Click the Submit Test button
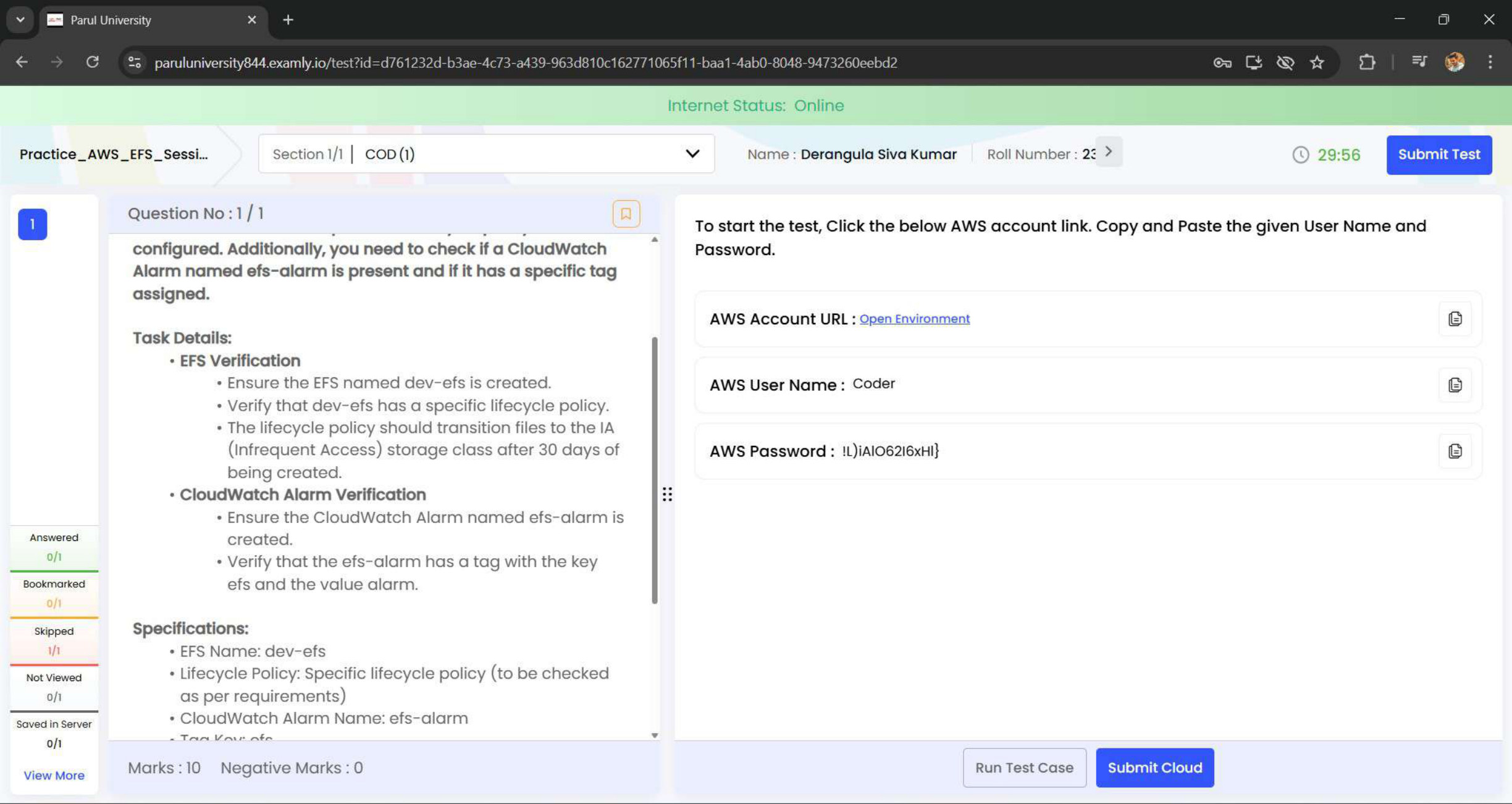The width and height of the screenshot is (1512, 804). [1438, 154]
